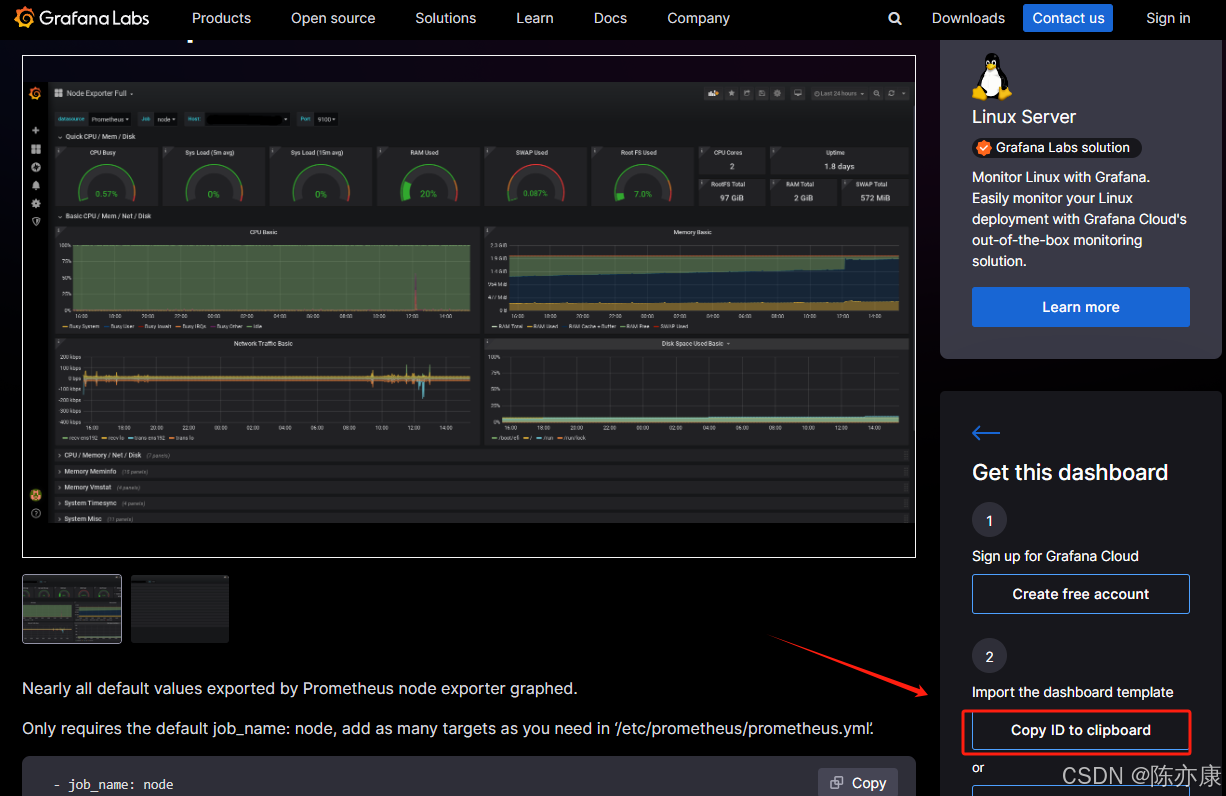1226x796 pixels.
Task: Go back using the blue left arrow
Action: click(986, 432)
